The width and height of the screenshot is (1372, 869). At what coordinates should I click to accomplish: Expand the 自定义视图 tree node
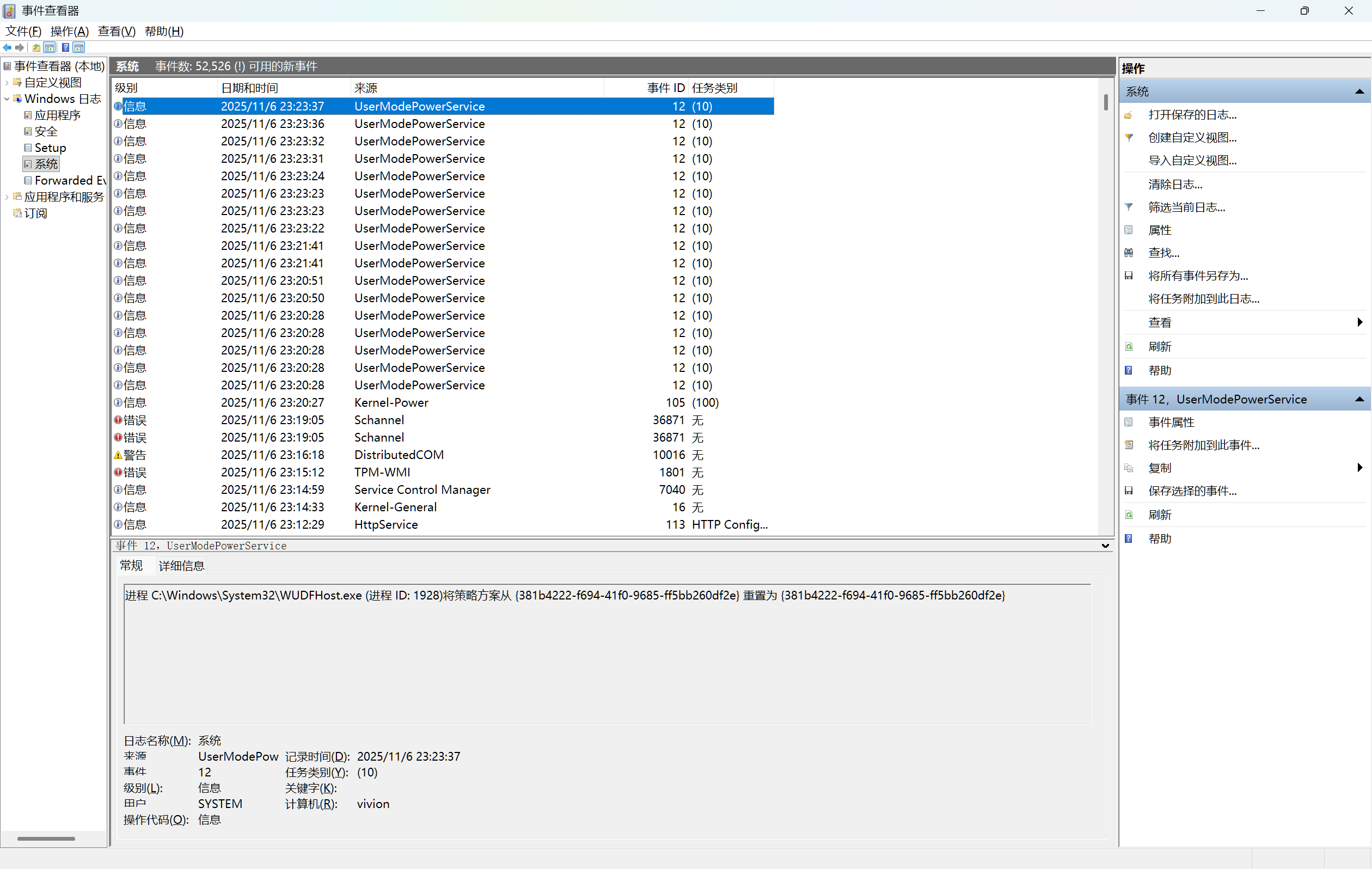point(7,83)
